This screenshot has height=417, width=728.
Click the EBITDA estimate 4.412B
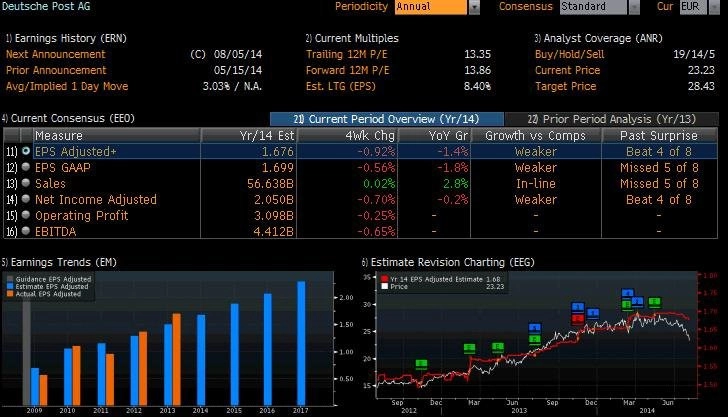274,231
